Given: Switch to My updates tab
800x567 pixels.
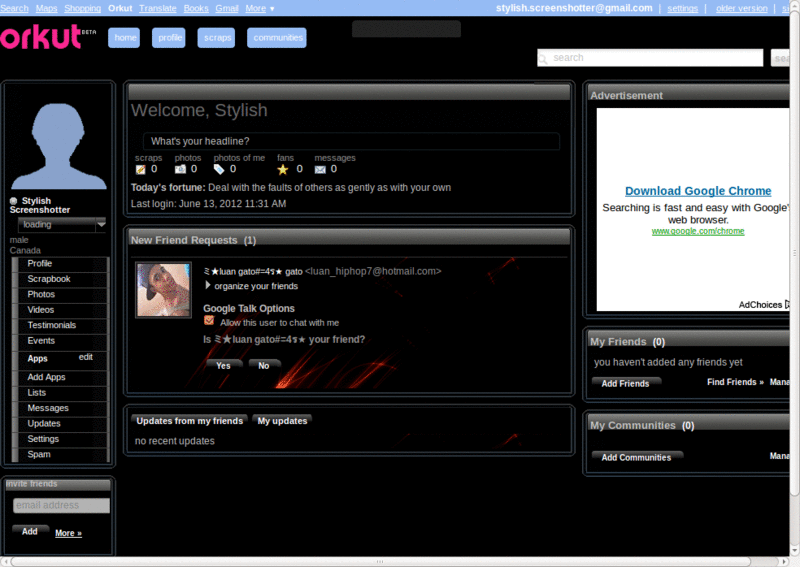Looking at the screenshot, I should click(x=282, y=421).
